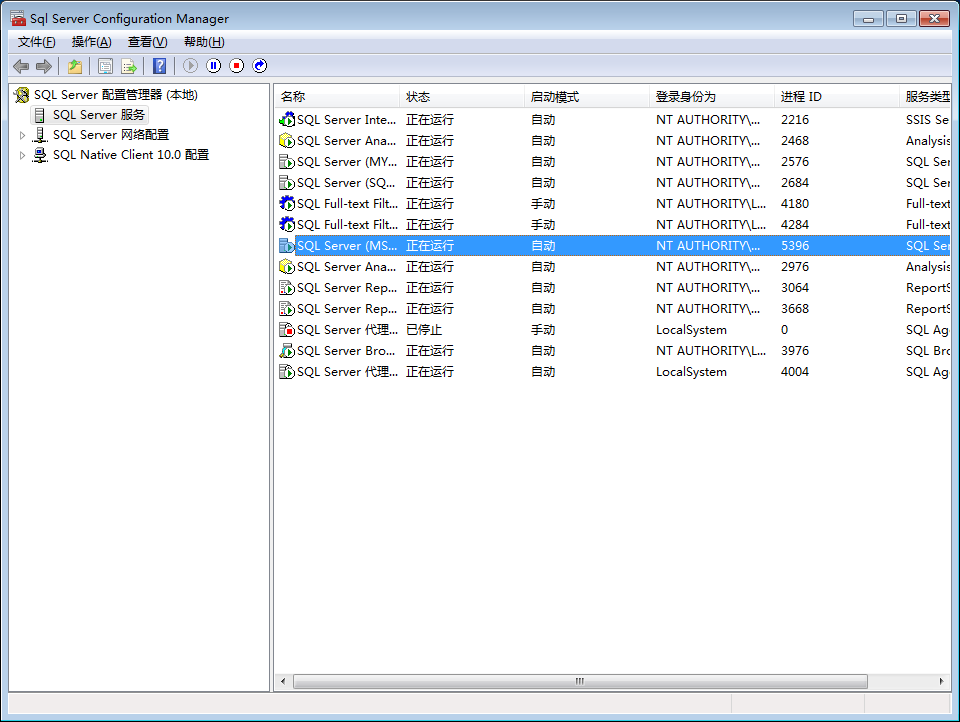Viewport: 960px width, 722px height.
Task: Click running Agent service icon with PID 4004
Action: pos(287,372)
